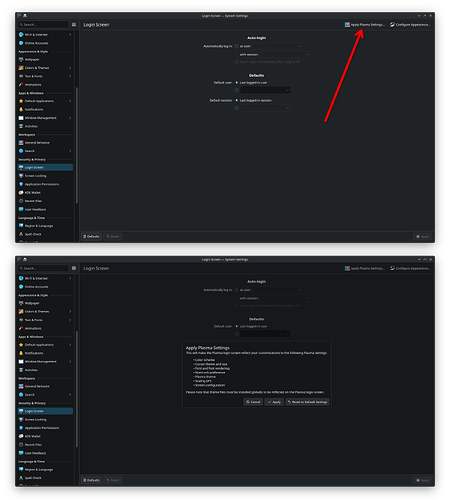This screenshot has width=450, height=500.
Task: Tick 'Log in again immediately' checkbox, top screenshot
Action: pos(236,62)
